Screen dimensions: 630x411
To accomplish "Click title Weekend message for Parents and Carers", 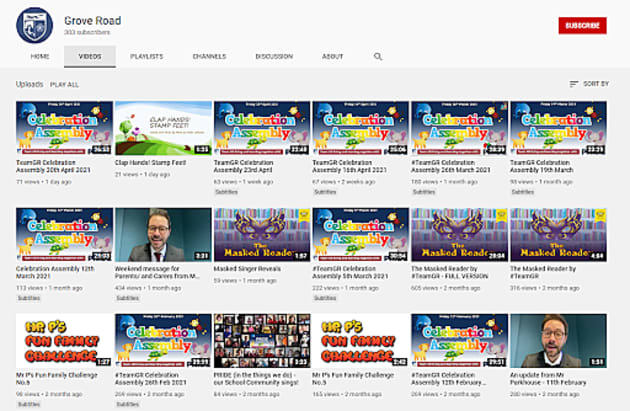I will point(157,272).
